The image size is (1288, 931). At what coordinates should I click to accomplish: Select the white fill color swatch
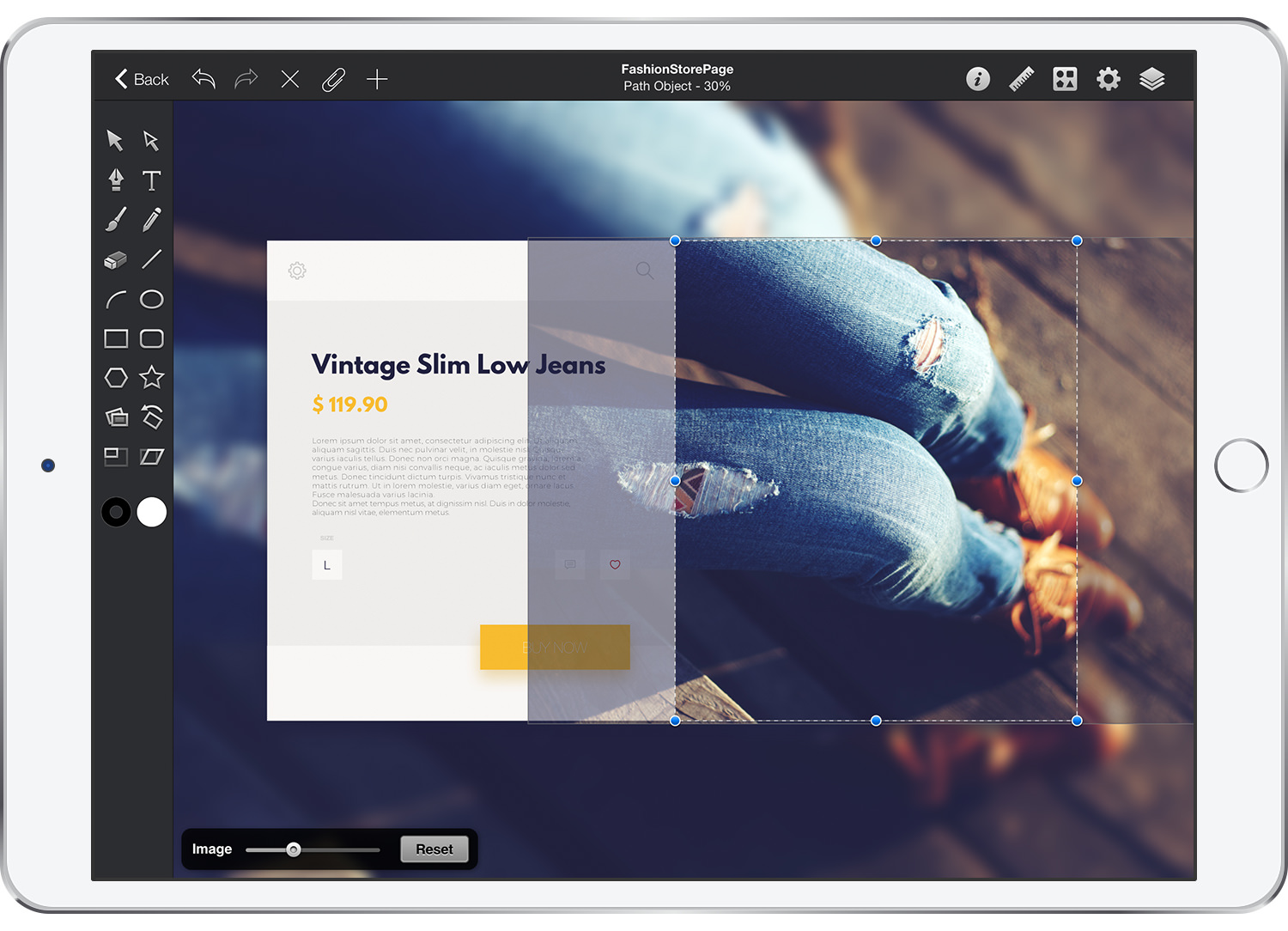coord(152,512)
